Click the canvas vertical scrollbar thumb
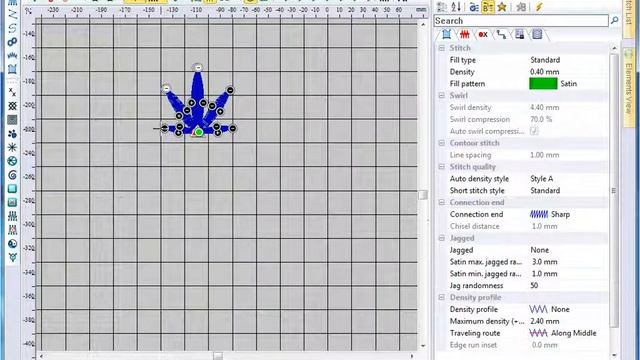The width and height of the screenshot is (640, 360). 423,195
